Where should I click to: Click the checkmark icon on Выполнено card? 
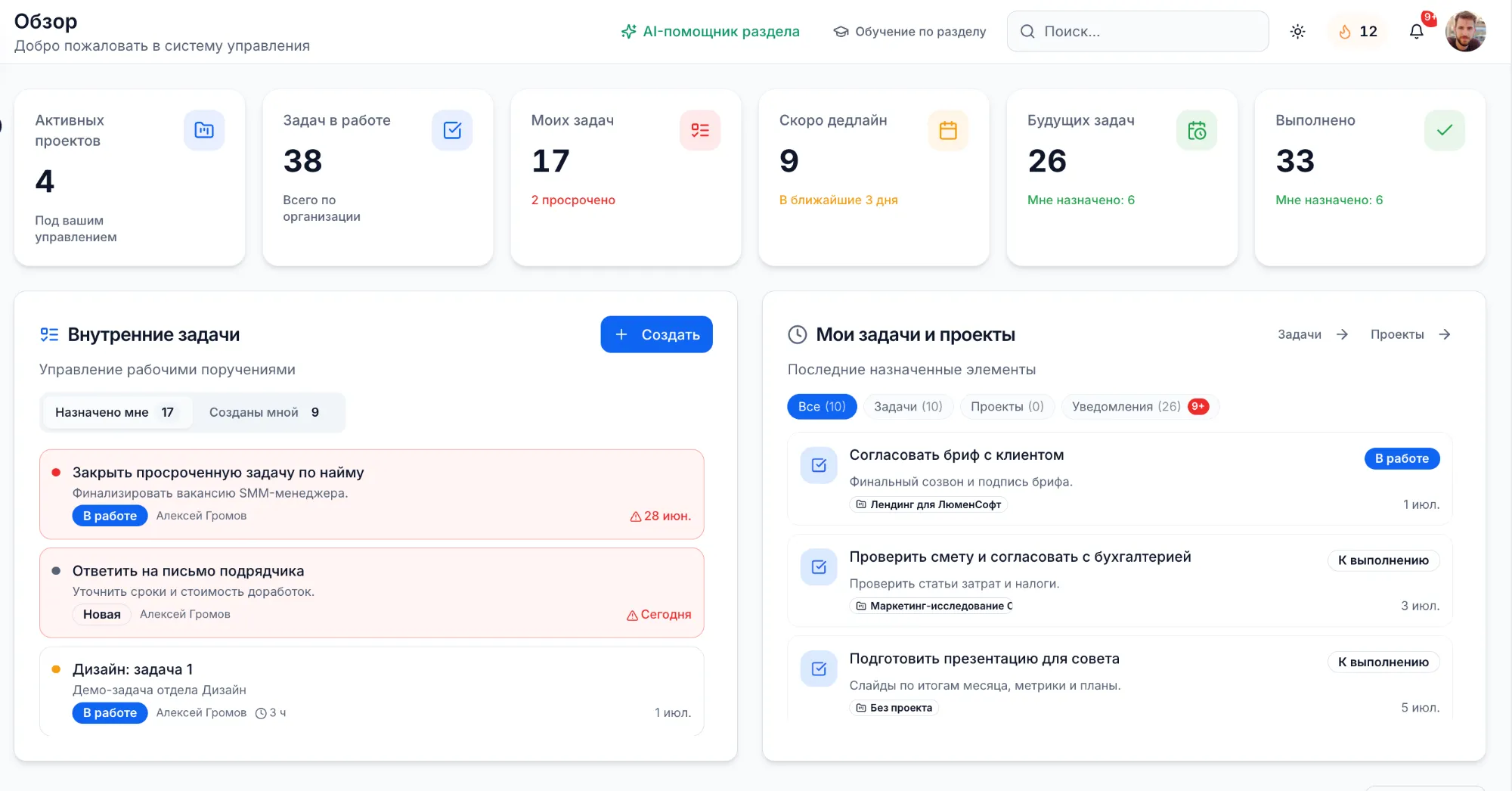1445,130
